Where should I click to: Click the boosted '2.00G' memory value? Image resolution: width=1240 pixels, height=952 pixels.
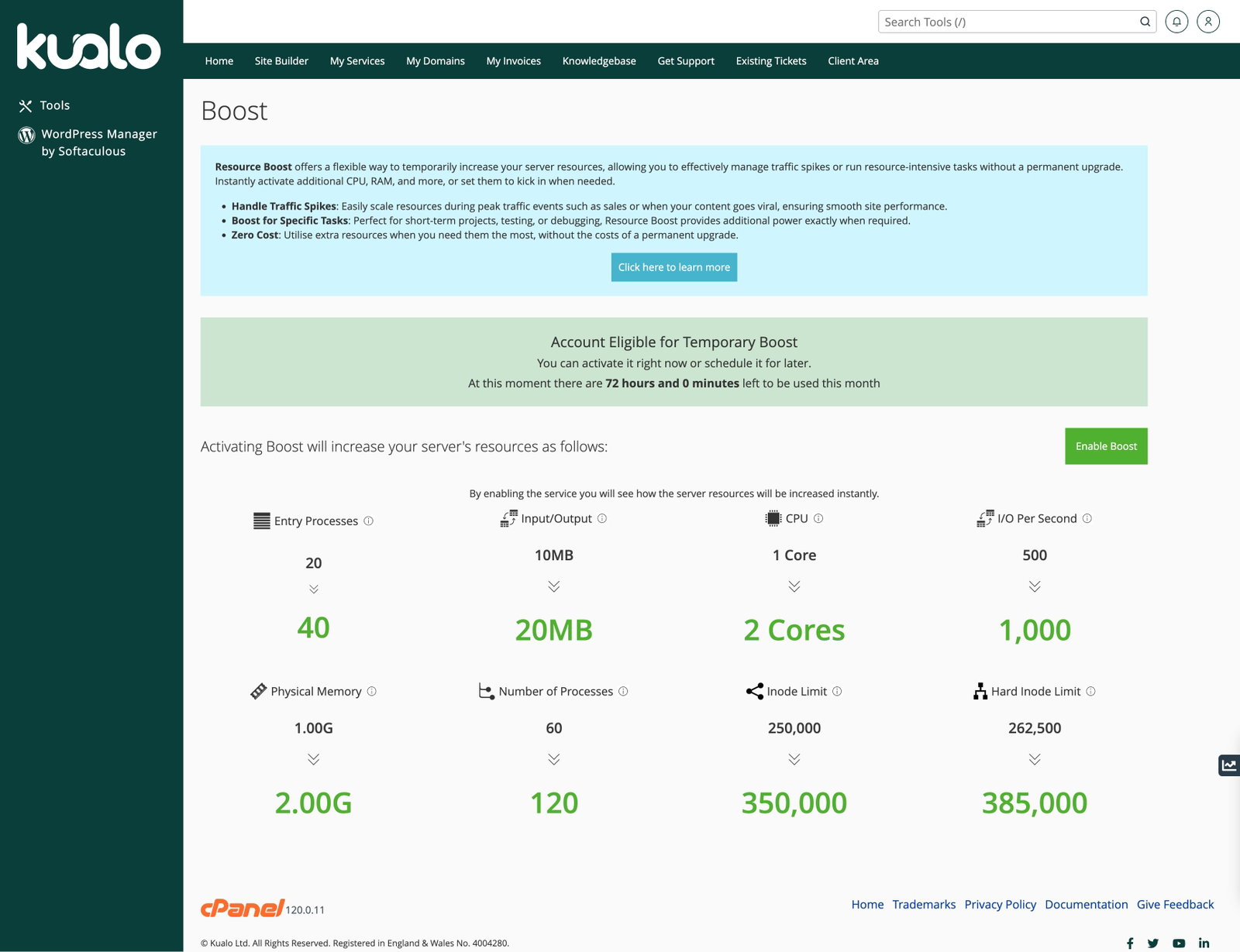pos(313,803)
